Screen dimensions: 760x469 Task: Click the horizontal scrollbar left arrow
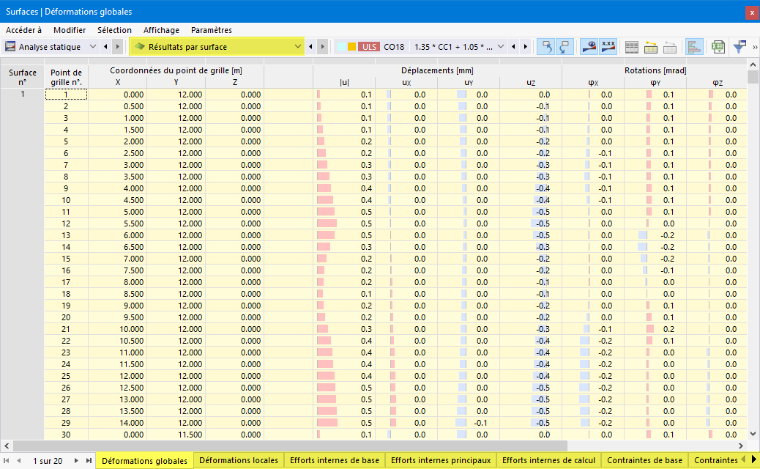(6, 446)
